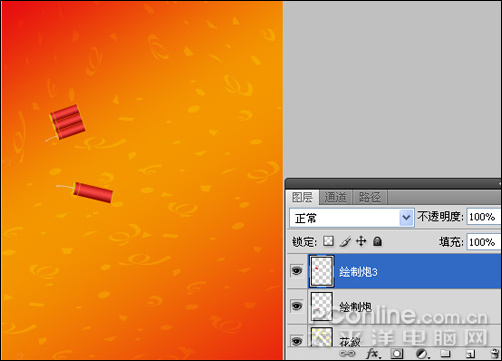Add a layer mask button
The height and width of the screenshot is (361, 502).
397,354
